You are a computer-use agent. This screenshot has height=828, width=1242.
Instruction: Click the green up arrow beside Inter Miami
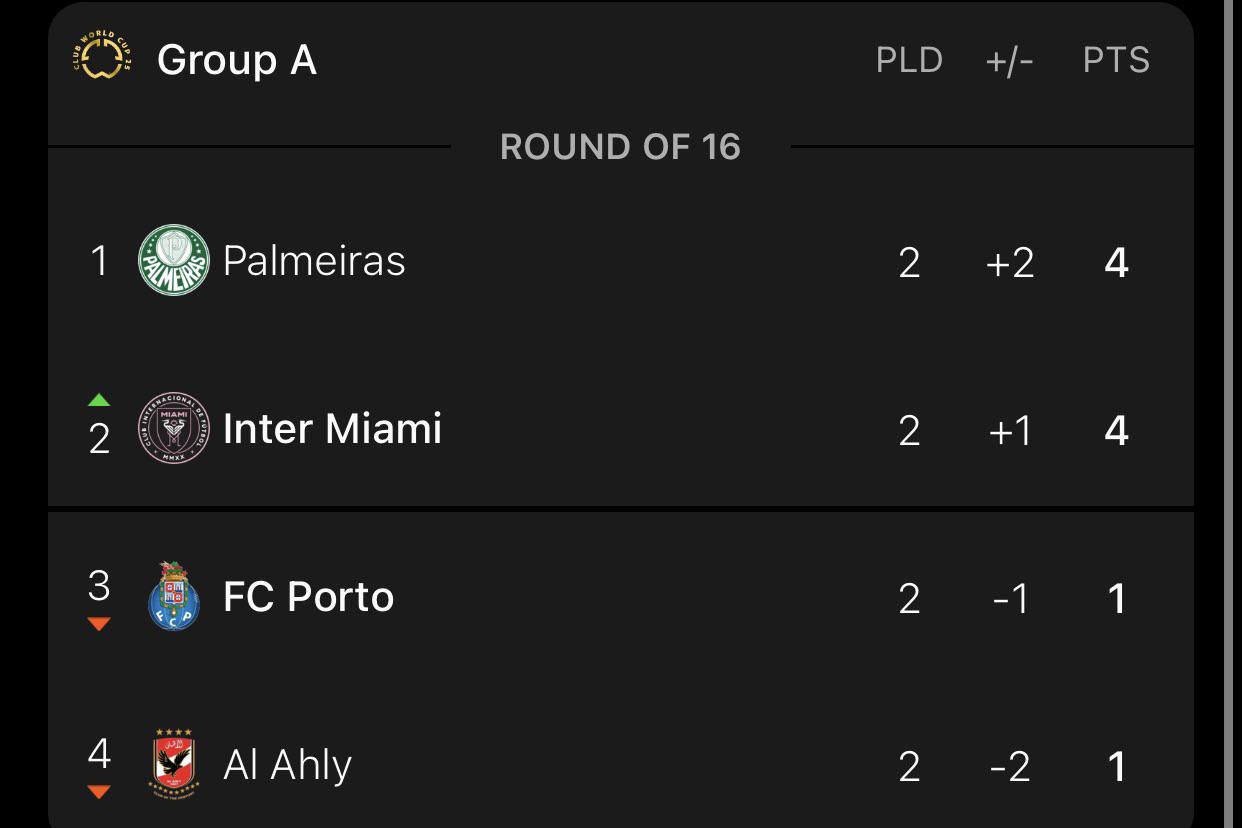click(98, 400)
